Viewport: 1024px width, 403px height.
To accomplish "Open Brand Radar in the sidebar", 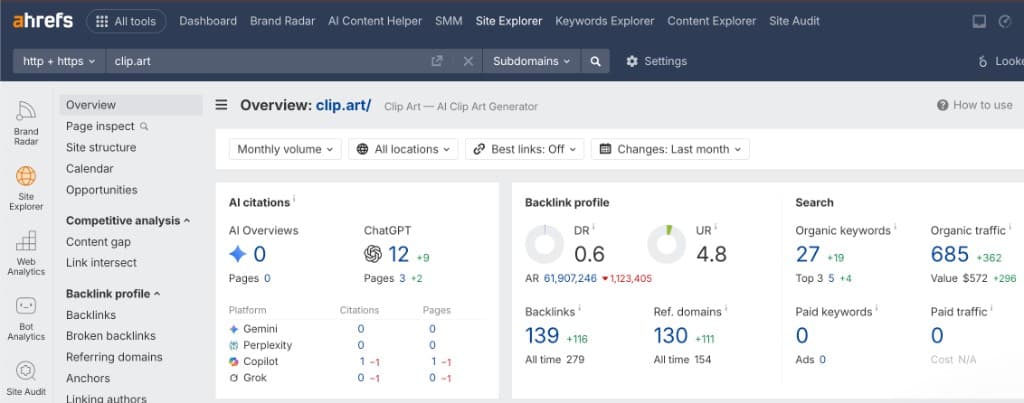I will pyautogui.click(x=26, y=123).
